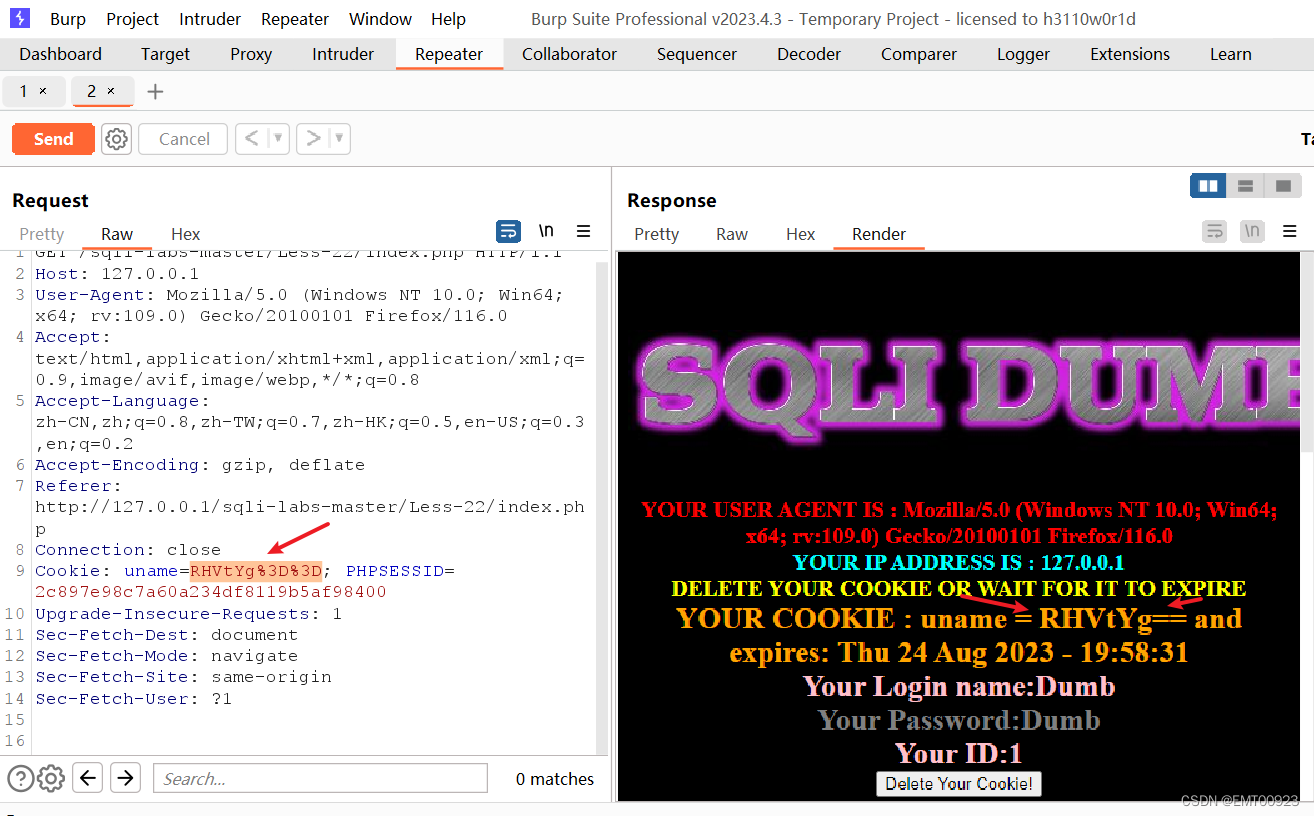
Task: Go to next search match arrow
Action: click(x=125, y=778)
